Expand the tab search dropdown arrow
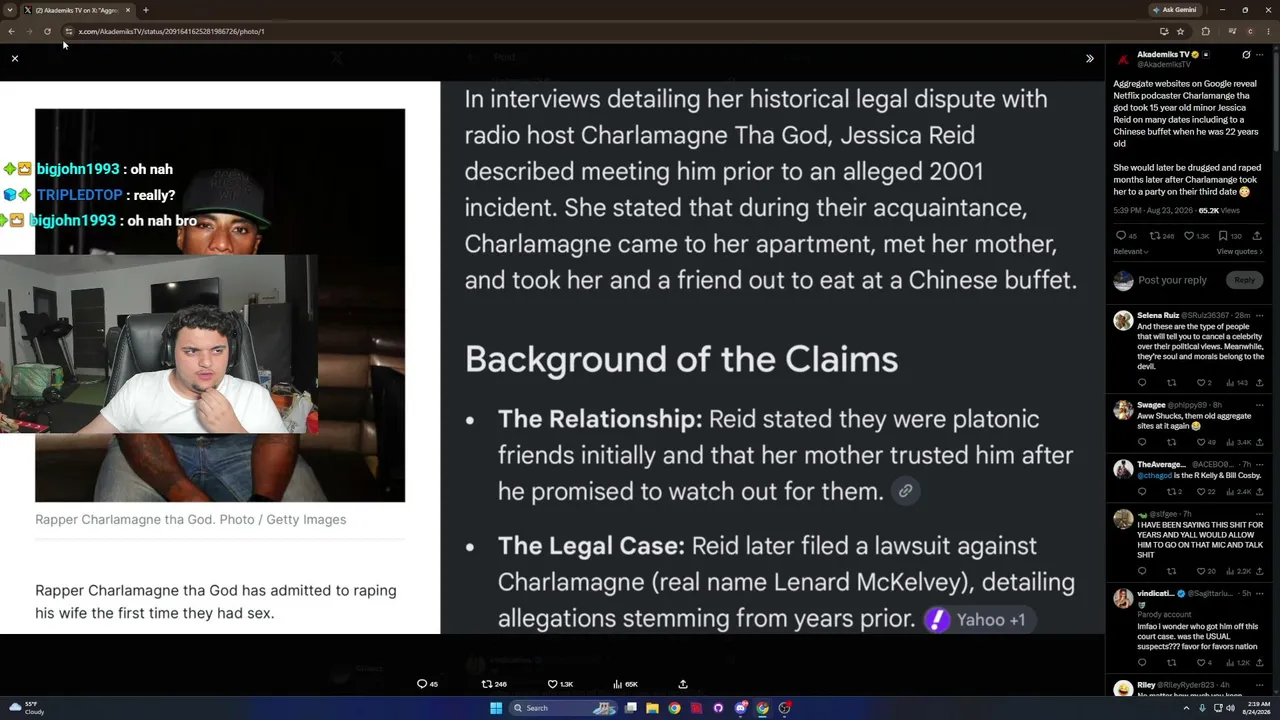This screenshot has height=720, width=1280. click(10, 10)
